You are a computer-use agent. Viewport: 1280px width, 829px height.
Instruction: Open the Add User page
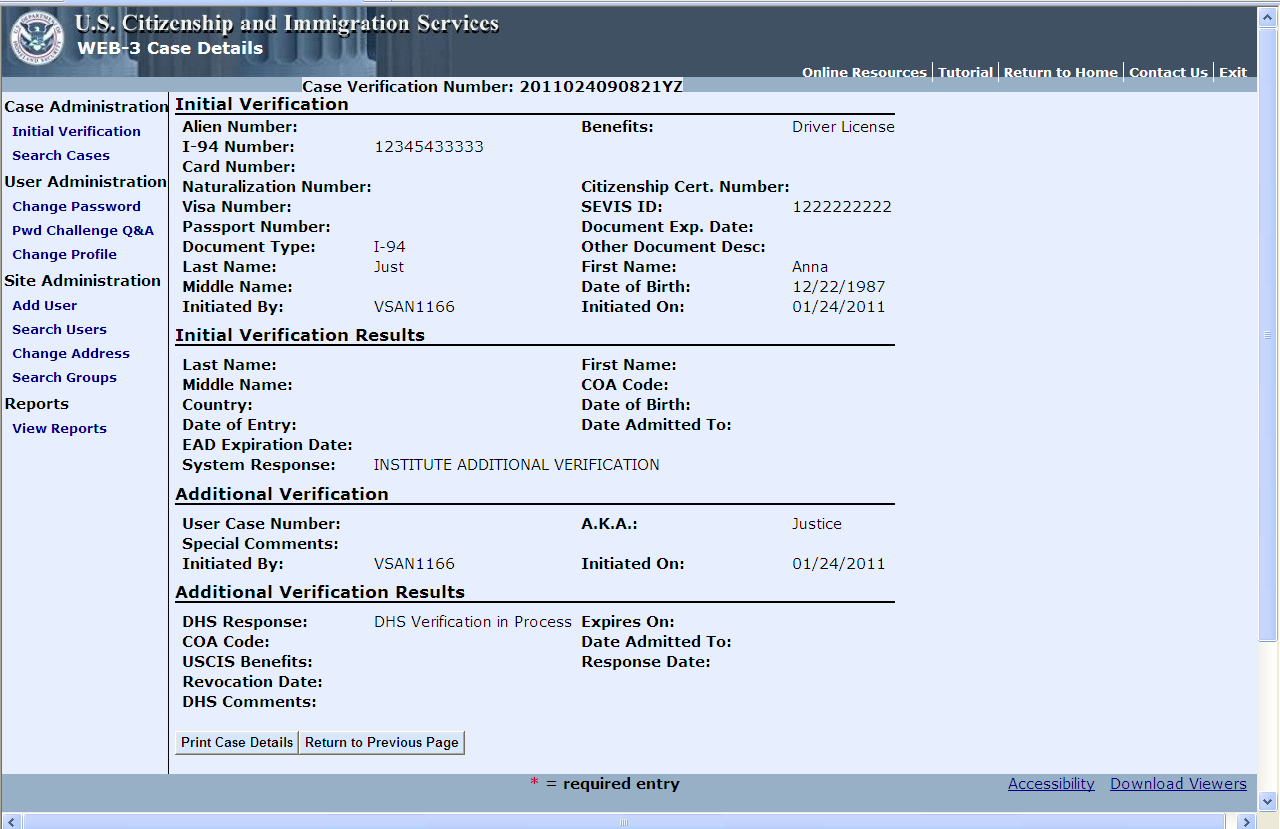point(44,305)
